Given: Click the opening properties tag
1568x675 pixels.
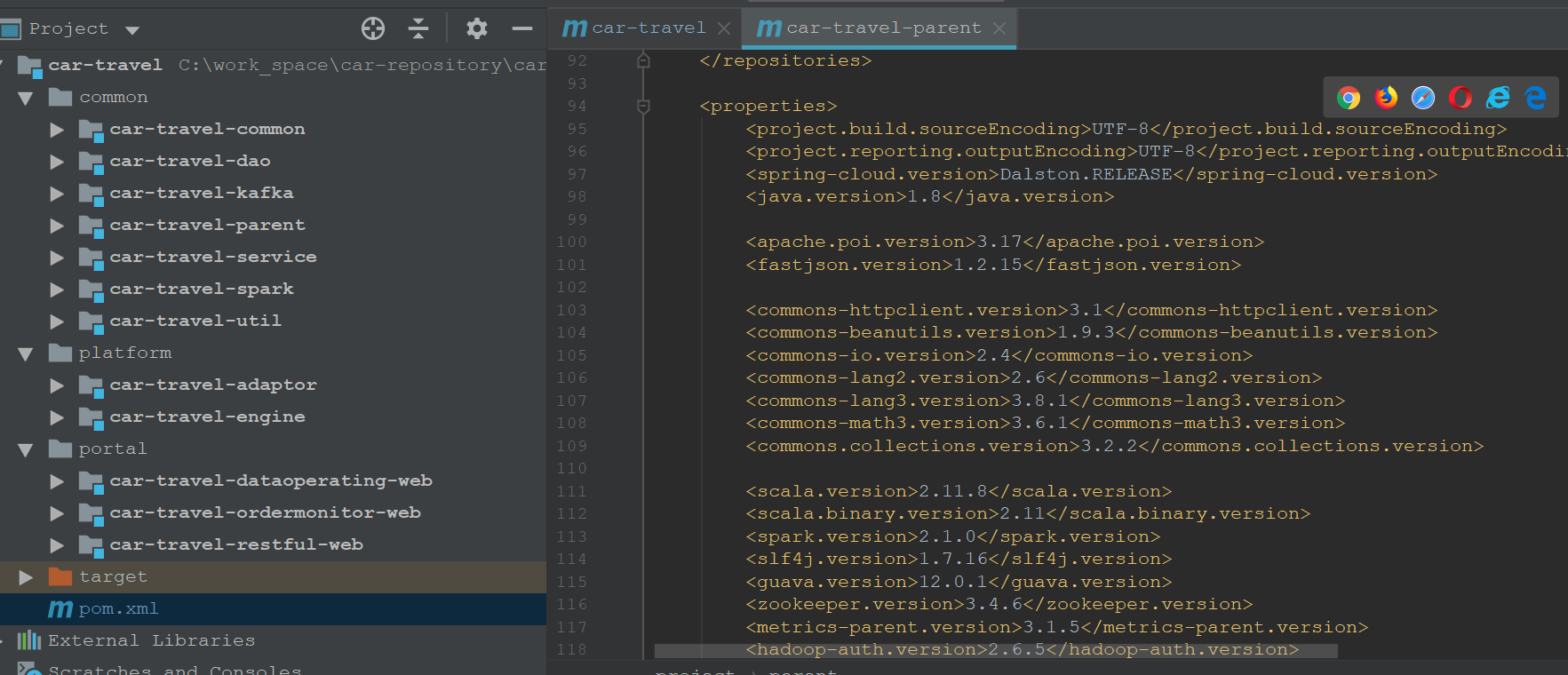Looking at the screenshot, I should tap(768, 107).
